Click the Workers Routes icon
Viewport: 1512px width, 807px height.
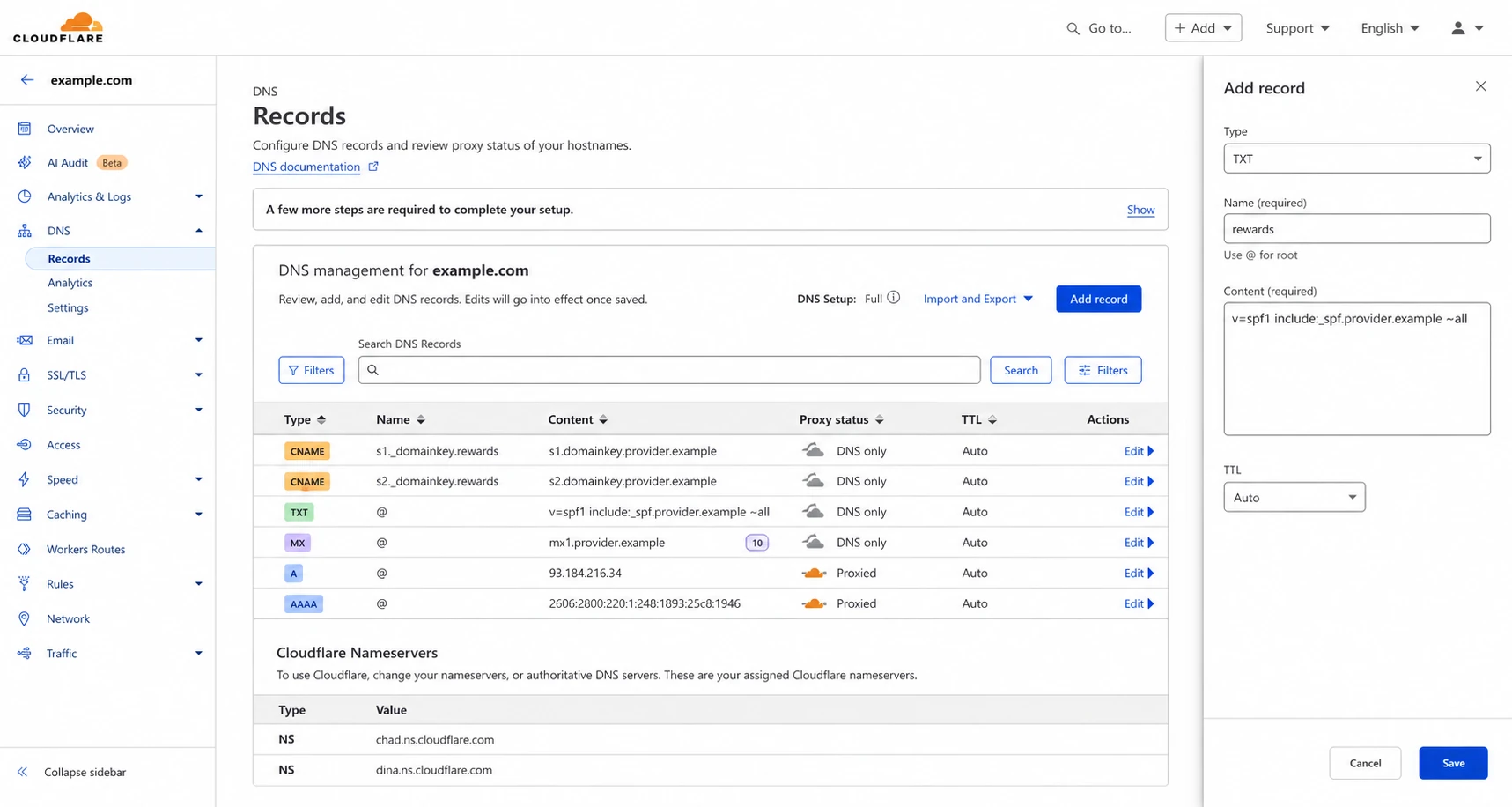click(25, 549)
